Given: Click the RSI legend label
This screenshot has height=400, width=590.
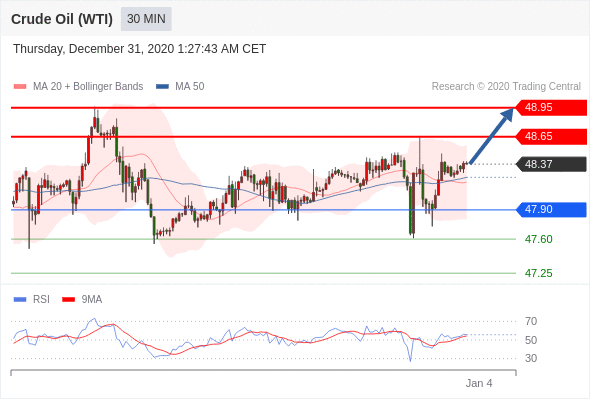Looking at the screenshot, I should pos(41,300).
